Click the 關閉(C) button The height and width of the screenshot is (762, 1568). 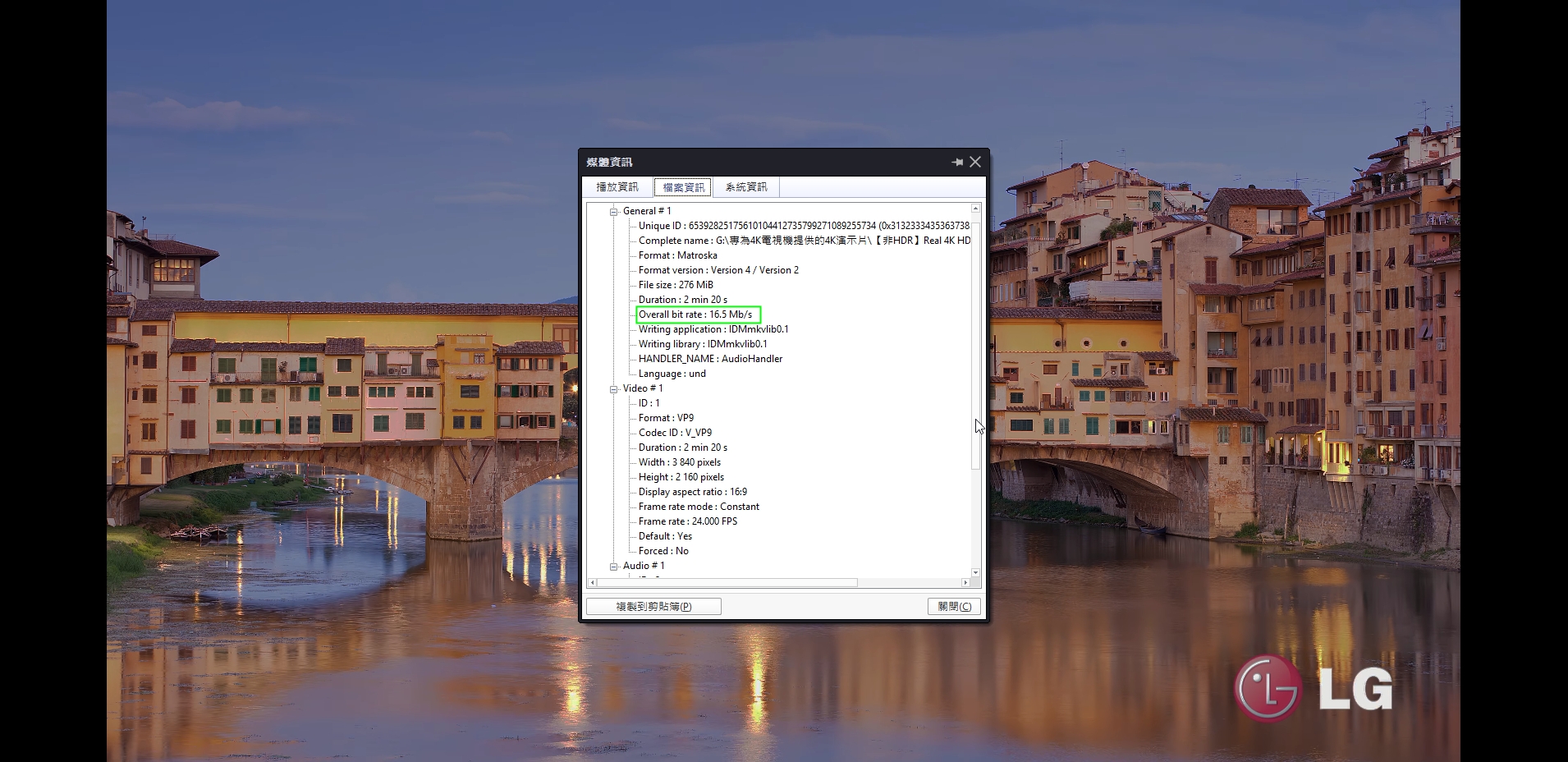point(954,607)
